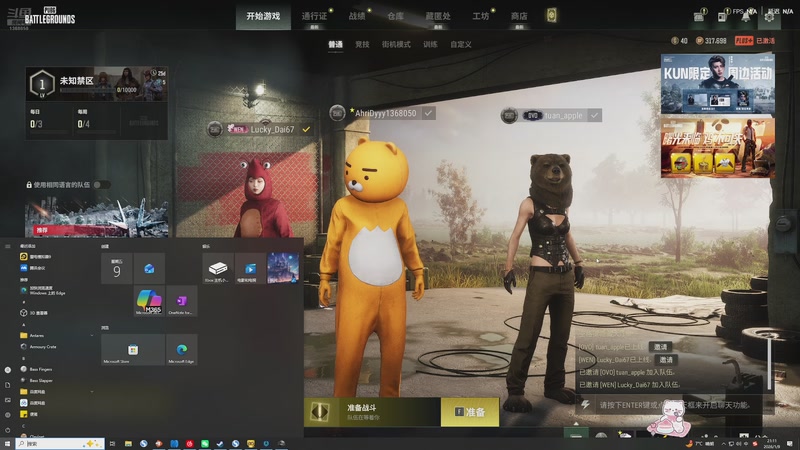Viewport: 800px width, 450px height.
Task: Click the game mode icon beside 准备战斗
Action: (320, 412)
